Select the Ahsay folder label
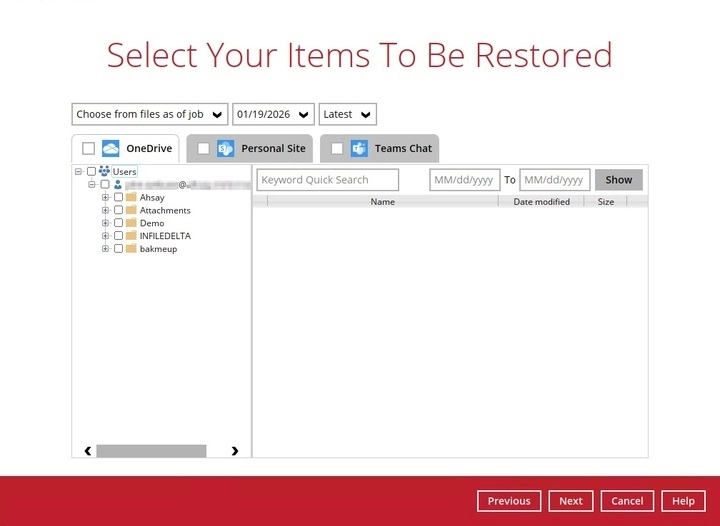 [x=152, y=197]
